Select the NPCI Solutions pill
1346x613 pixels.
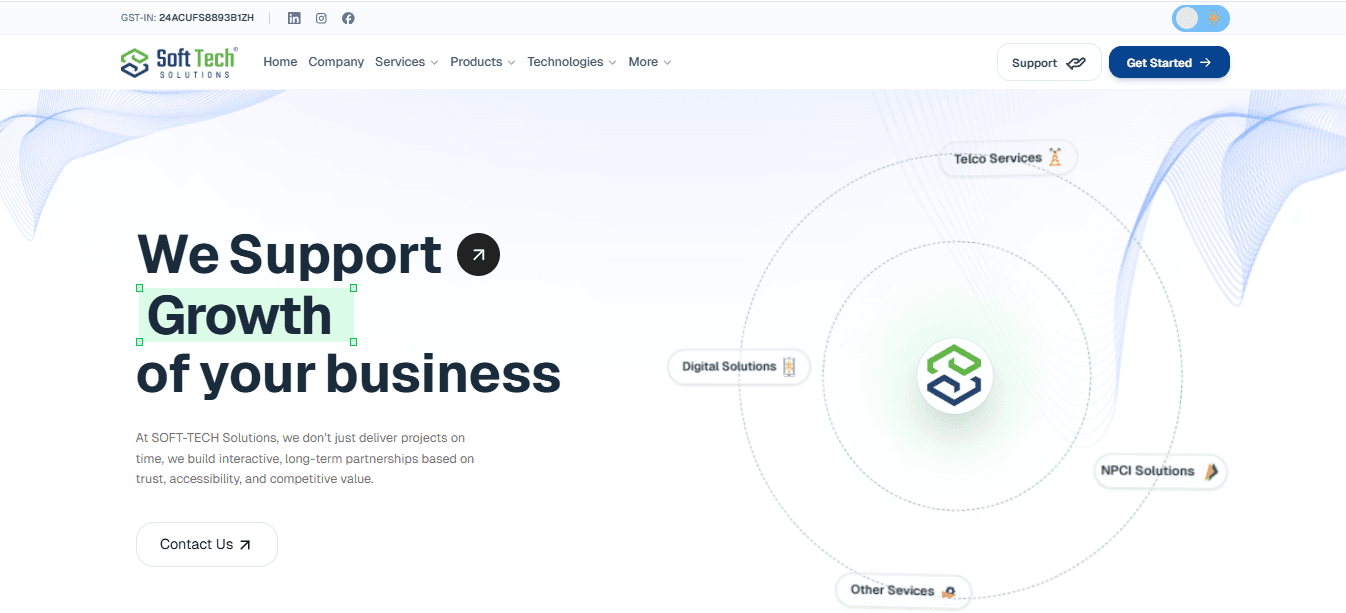pyautogui.click(x=1160, y=471)
